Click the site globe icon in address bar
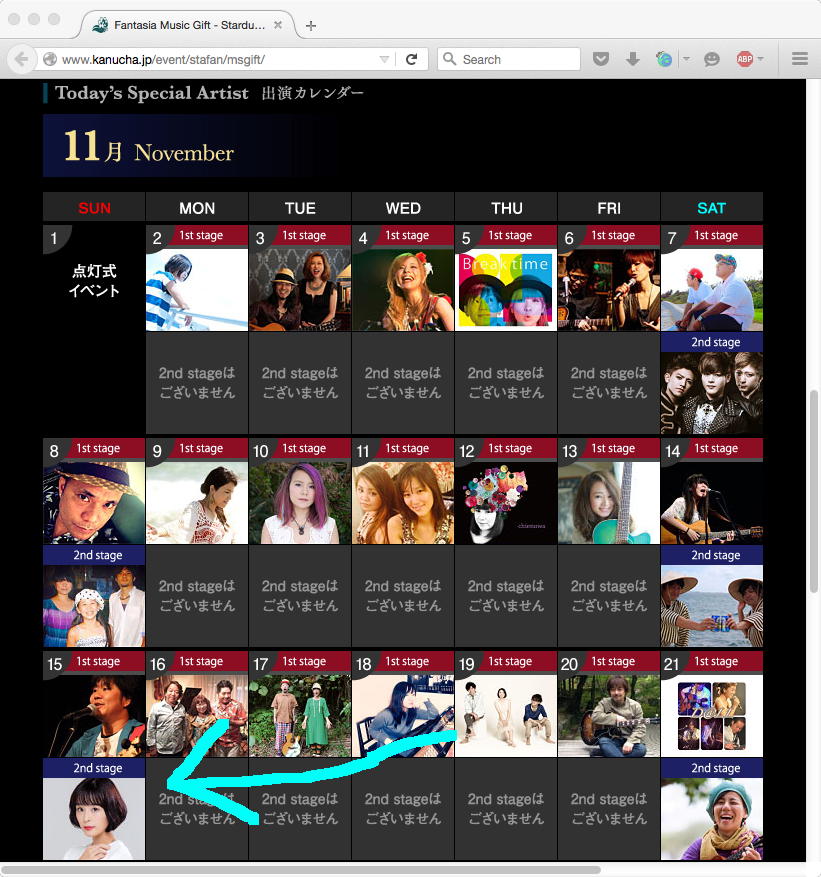The height and width of the screenshot is (877, 821). [50, 59]
